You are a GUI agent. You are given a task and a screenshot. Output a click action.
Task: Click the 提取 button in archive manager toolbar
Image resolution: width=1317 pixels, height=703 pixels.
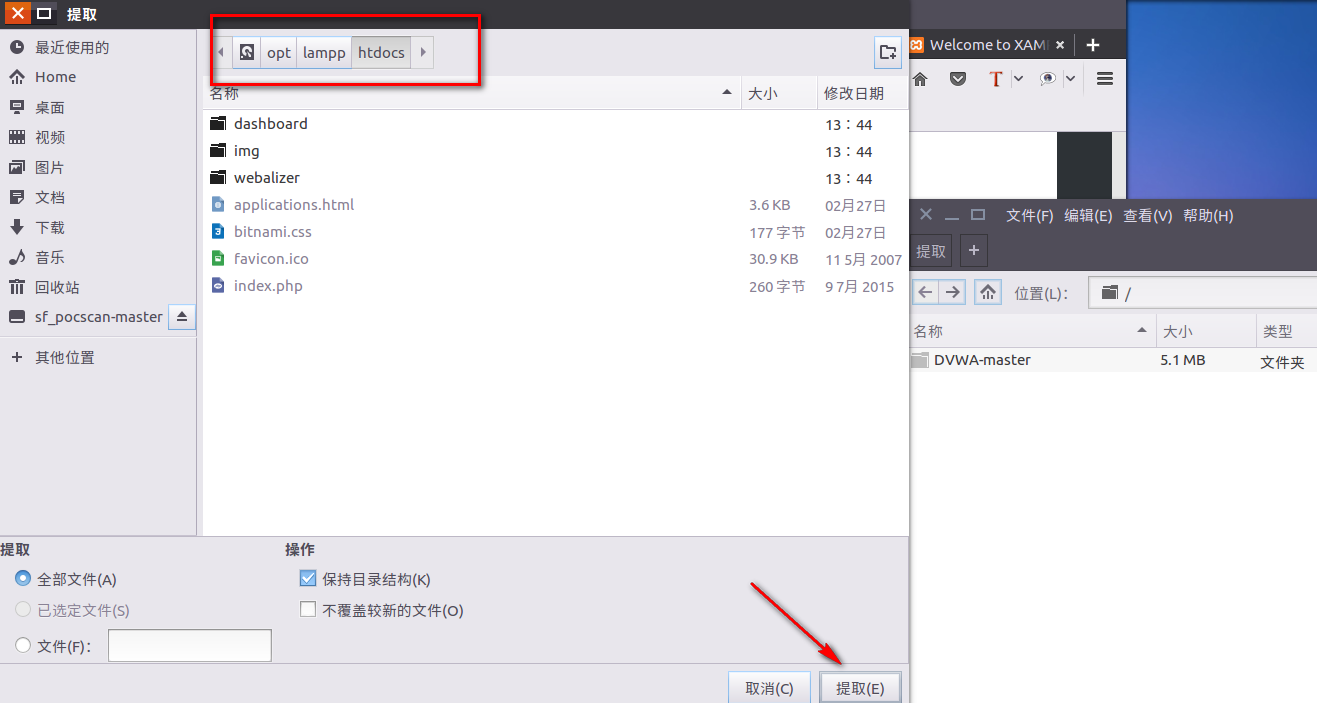(x=931, y=250)
